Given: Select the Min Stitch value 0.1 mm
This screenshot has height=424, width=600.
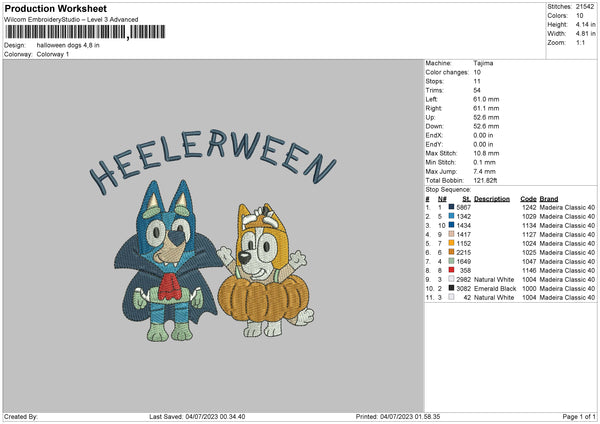Looking at the screenshot, I should (484, 162).
